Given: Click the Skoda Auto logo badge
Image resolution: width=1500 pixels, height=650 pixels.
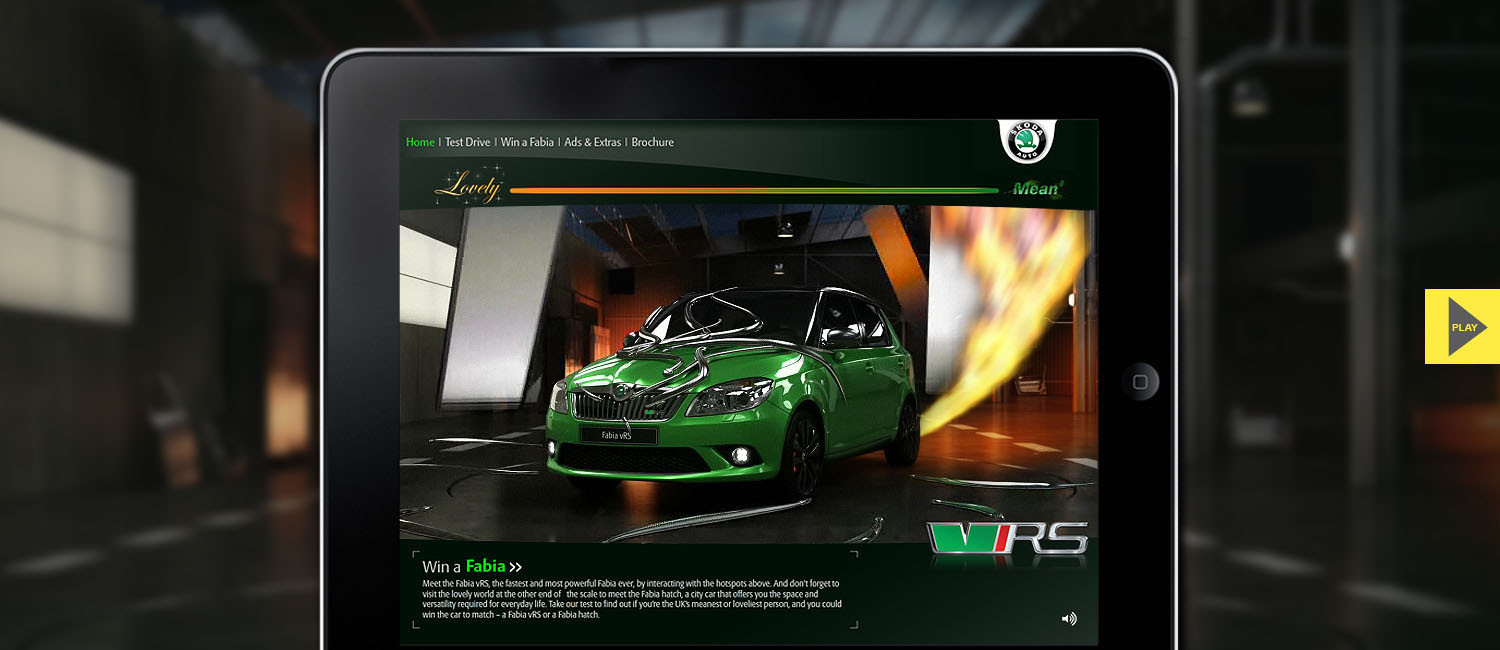Looking at the screenshot, I should pos(1026,141).
